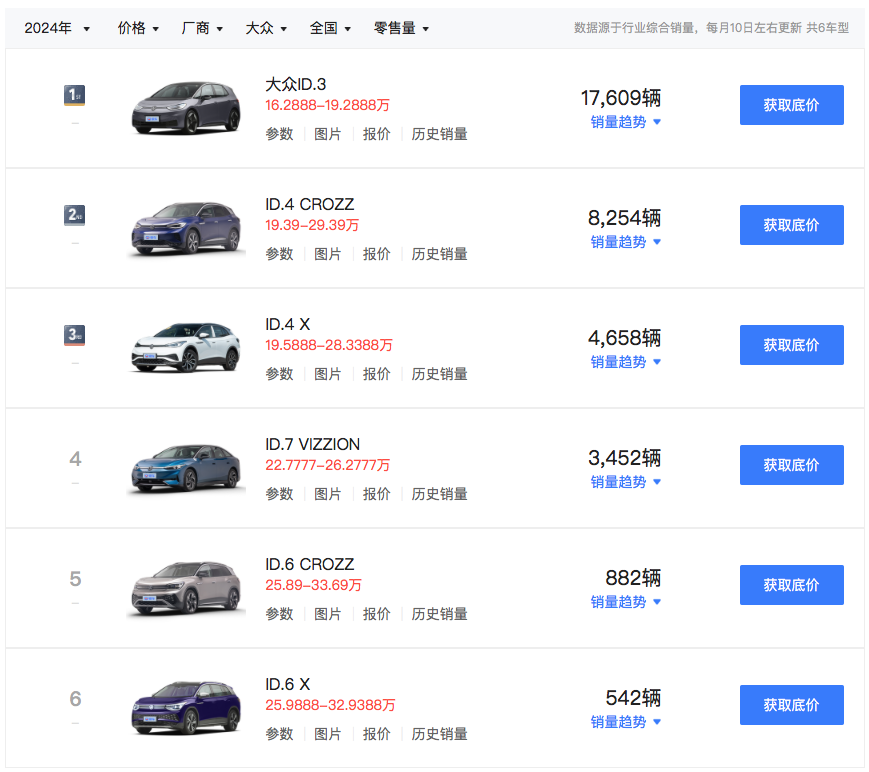The image size is (869, 772).
Task: Open 图片 photos for ID.4 CROZZ
Action: (x=328, y=254)
